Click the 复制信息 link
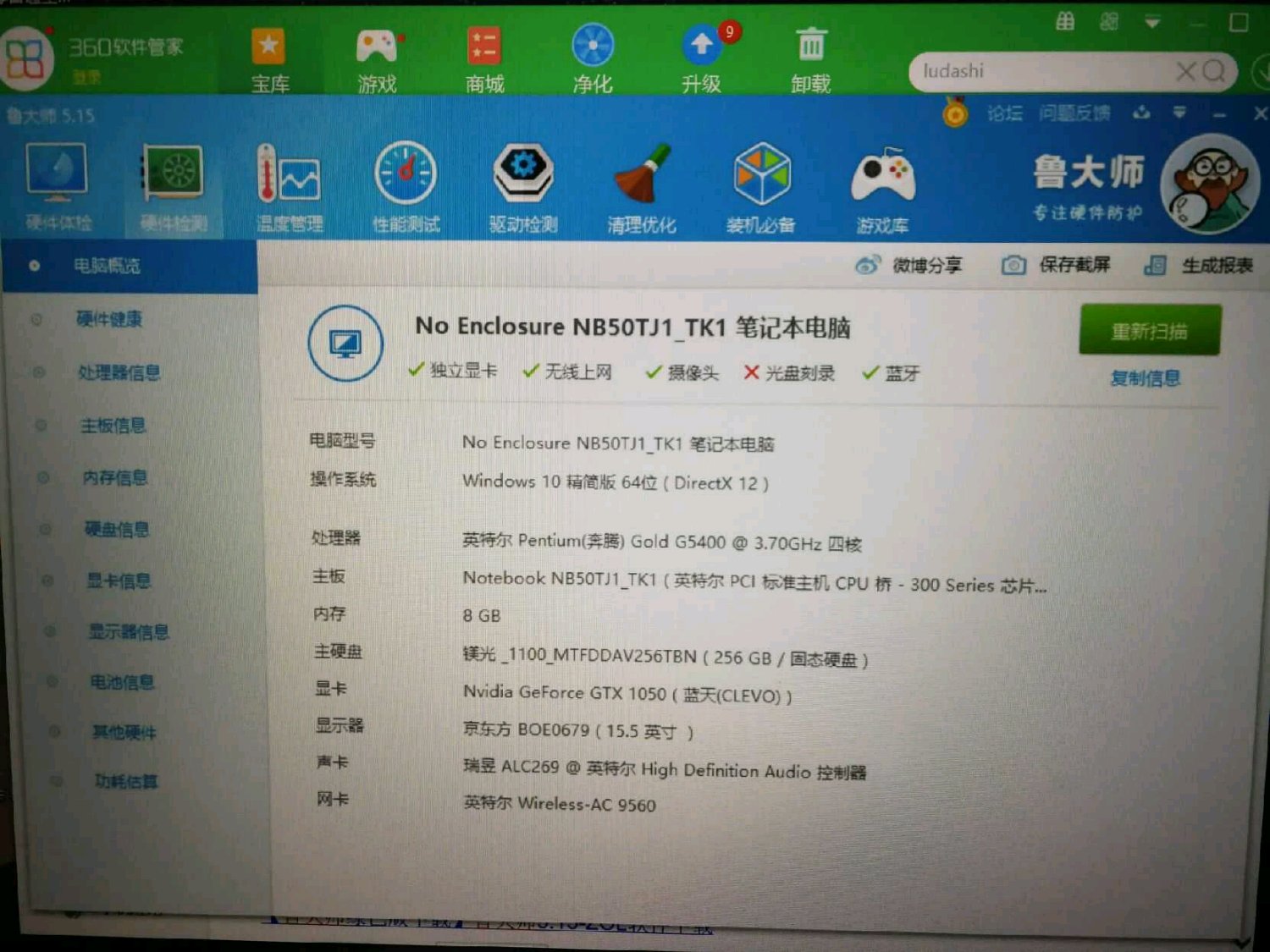 pos(1146,378)
